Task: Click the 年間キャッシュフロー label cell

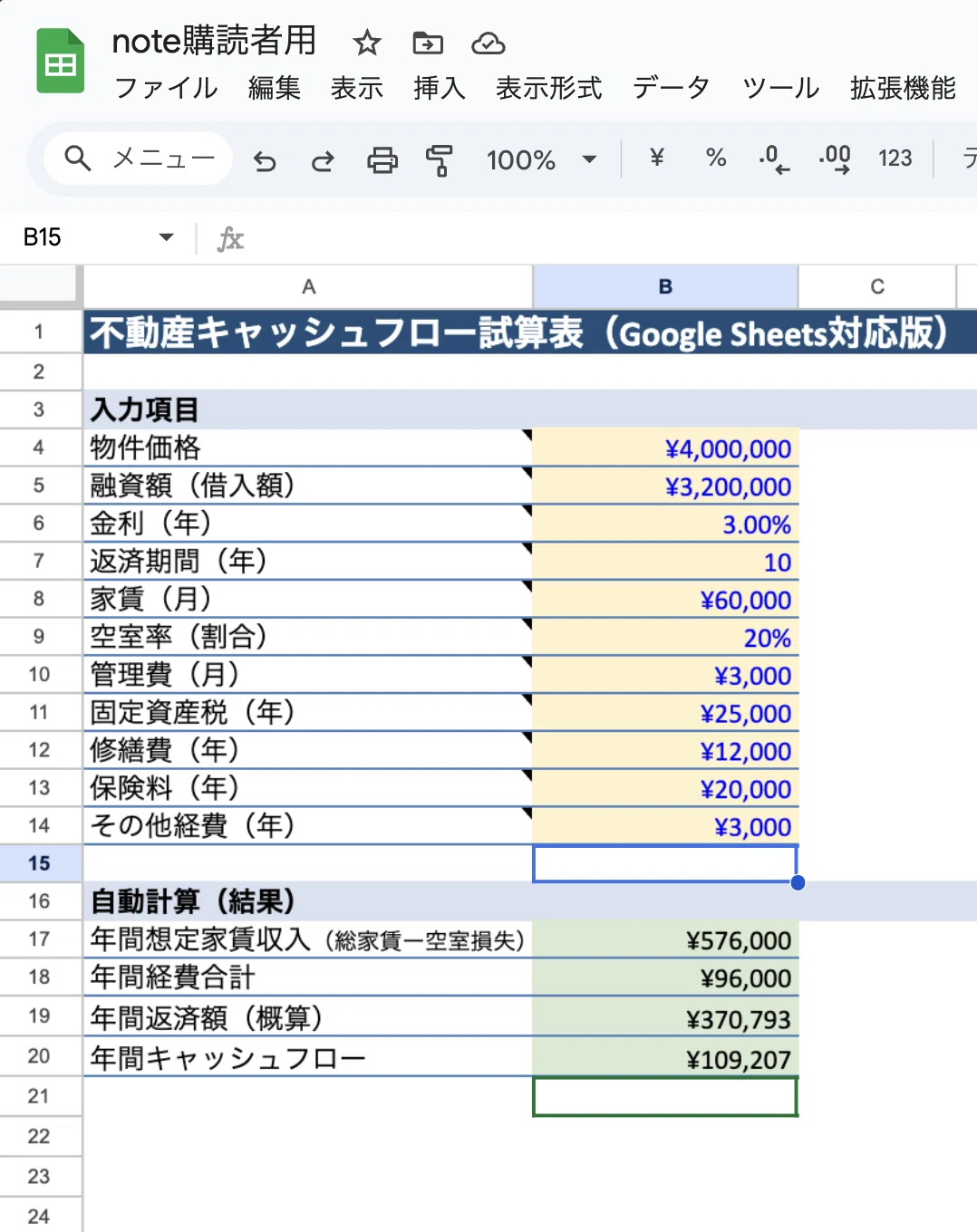Action: click(308, 1057)
